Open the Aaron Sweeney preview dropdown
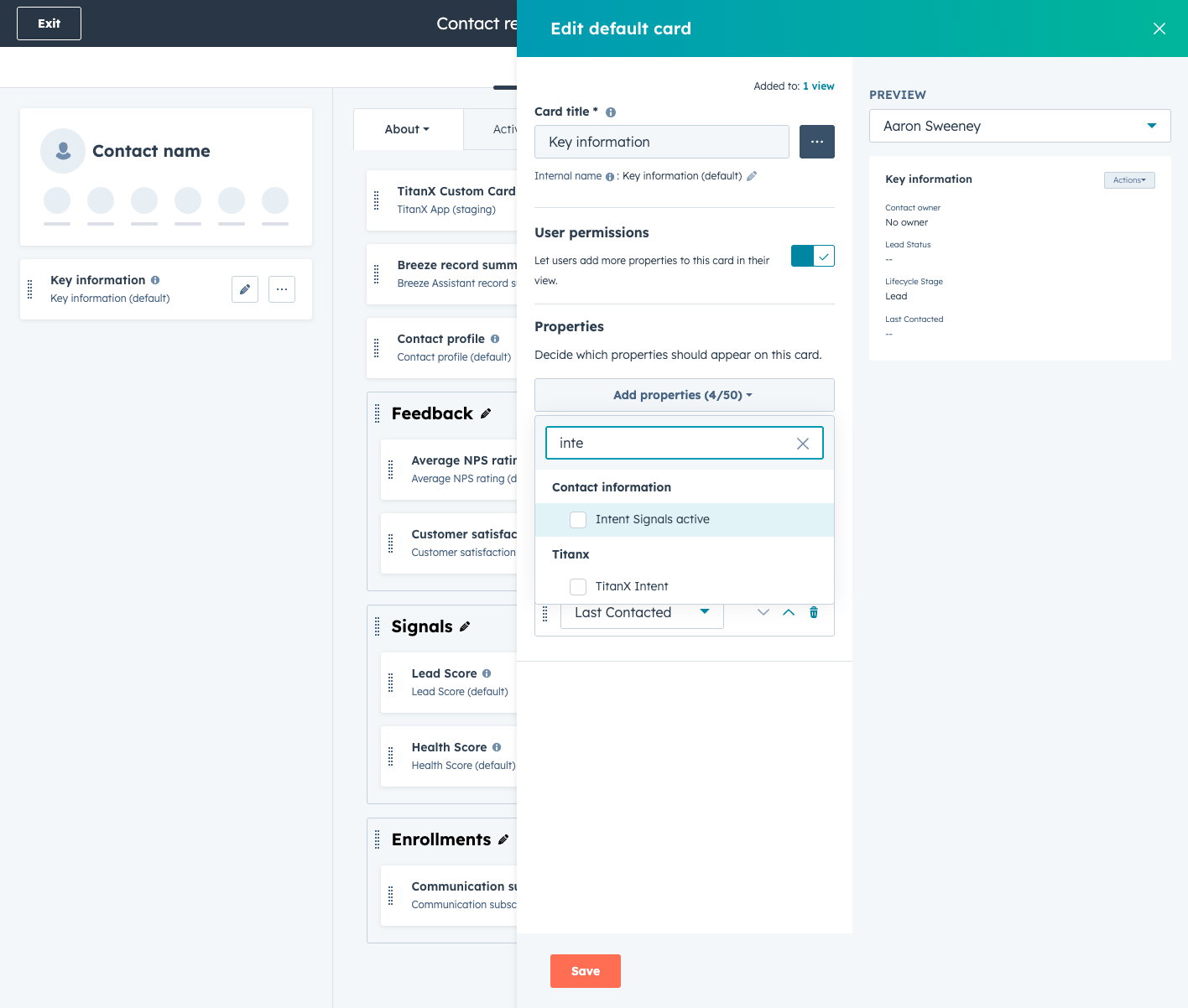Viewport: 1188px width, 1008px height. click(x=1020, y=126)
